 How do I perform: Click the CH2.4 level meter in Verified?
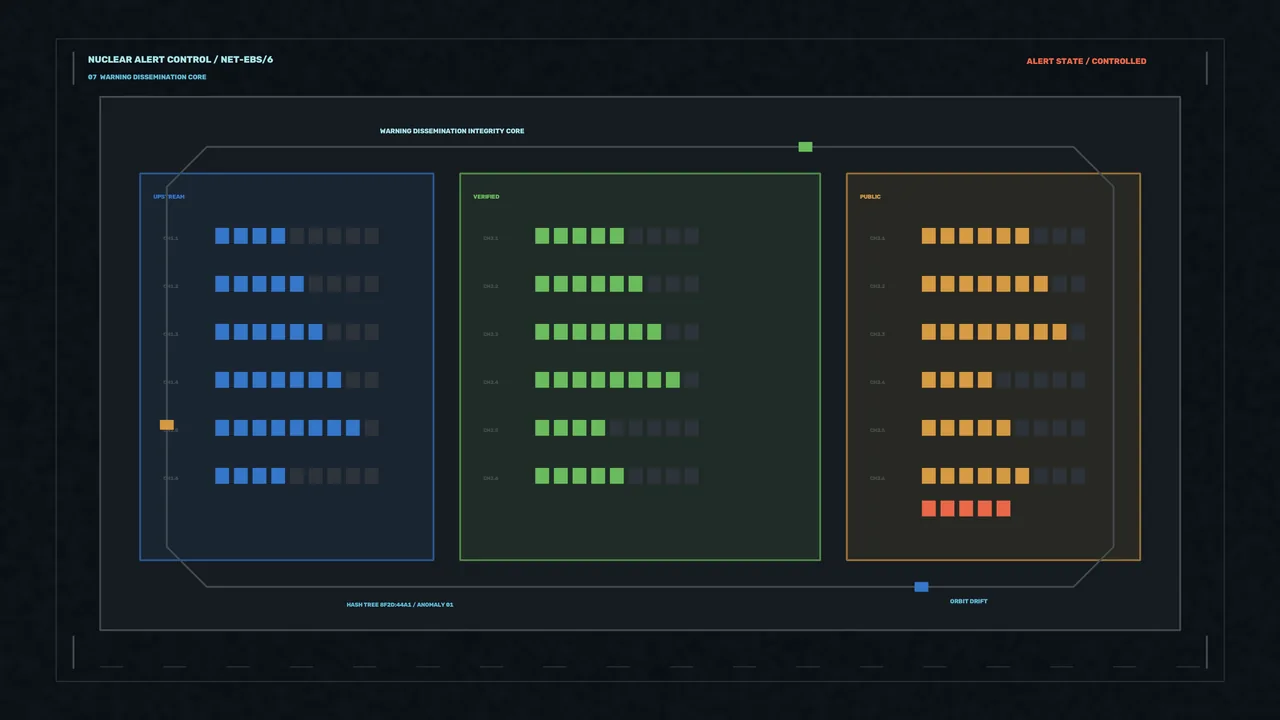tap(617, 380)
